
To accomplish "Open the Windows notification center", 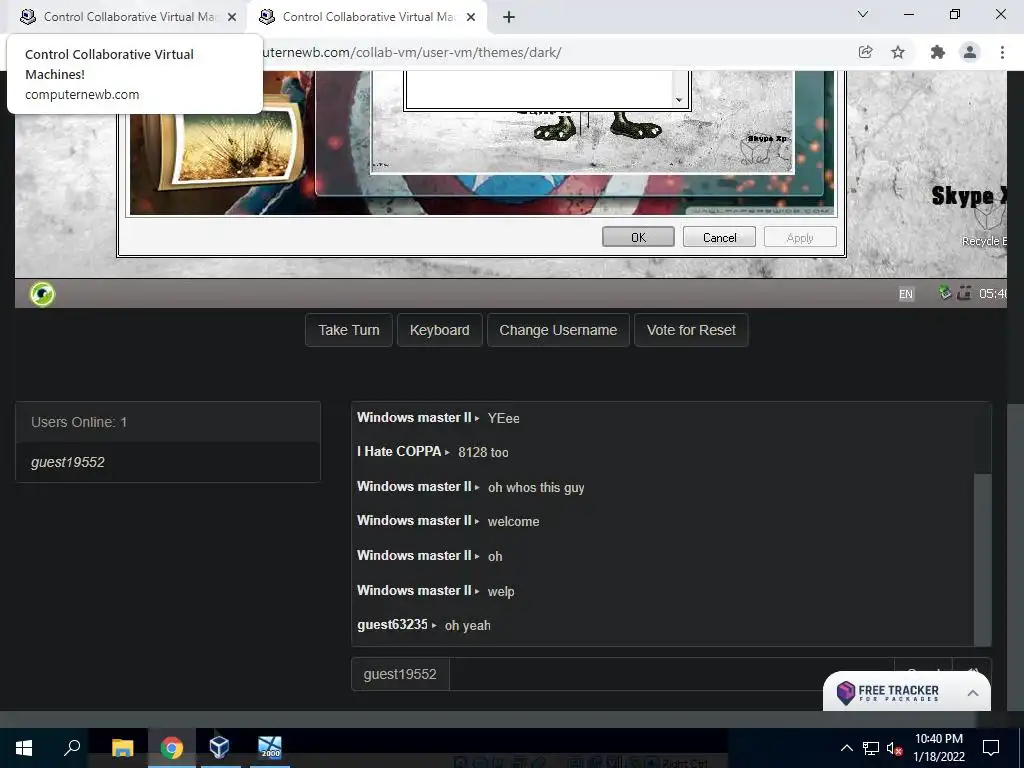I will pos(991,748).
